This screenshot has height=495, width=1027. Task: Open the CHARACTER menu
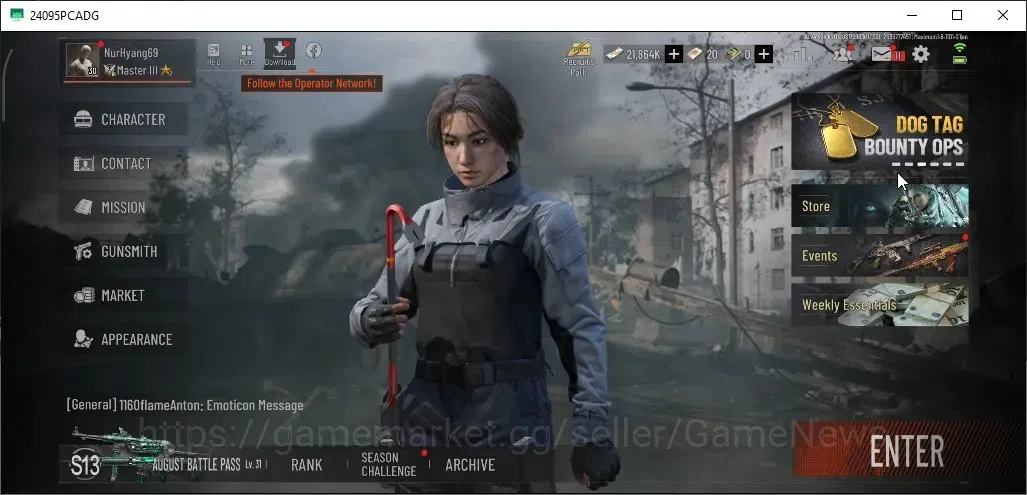(x=124, y=119)
